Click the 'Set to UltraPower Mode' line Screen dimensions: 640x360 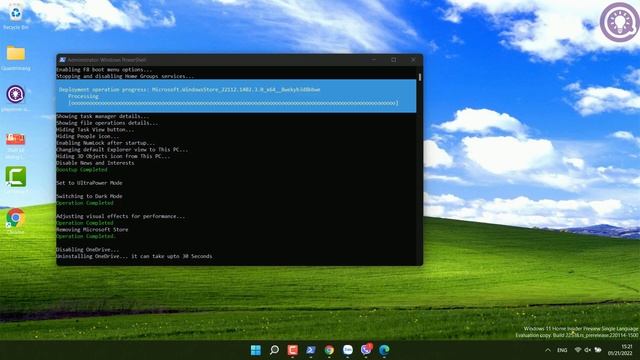pos(89,183)
